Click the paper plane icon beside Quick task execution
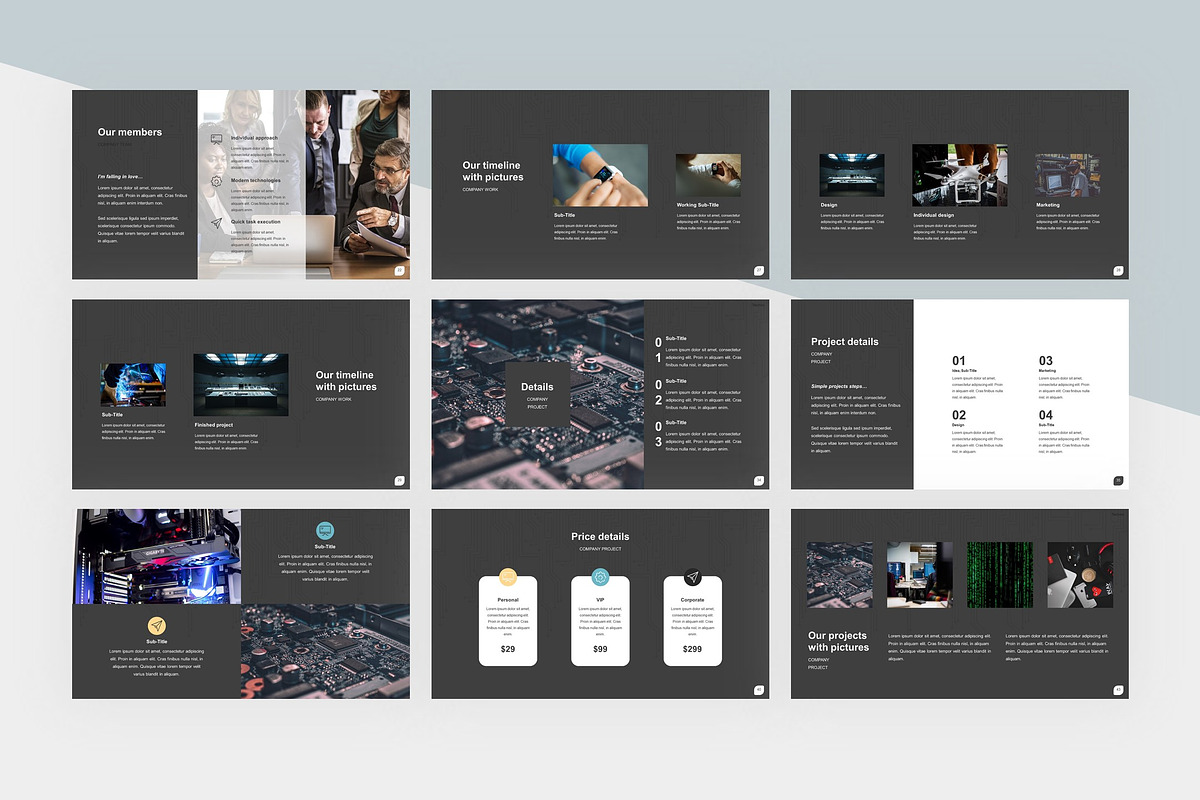This screenshot has height=800, width=1200. click(216, 224)
